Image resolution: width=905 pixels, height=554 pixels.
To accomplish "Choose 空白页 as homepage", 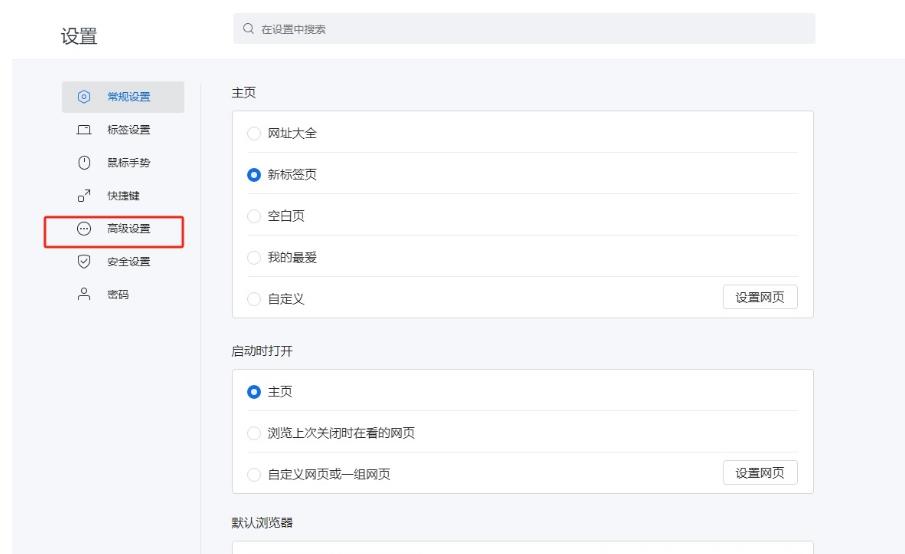I will click(x=254, y=216).
